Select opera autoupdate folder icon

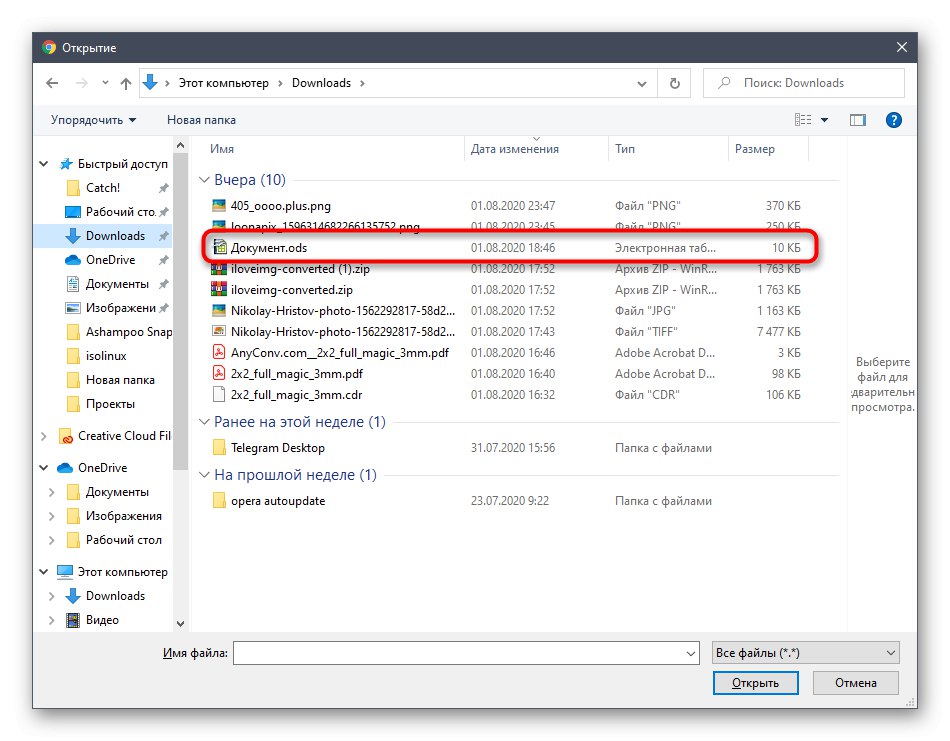[219, 500]
